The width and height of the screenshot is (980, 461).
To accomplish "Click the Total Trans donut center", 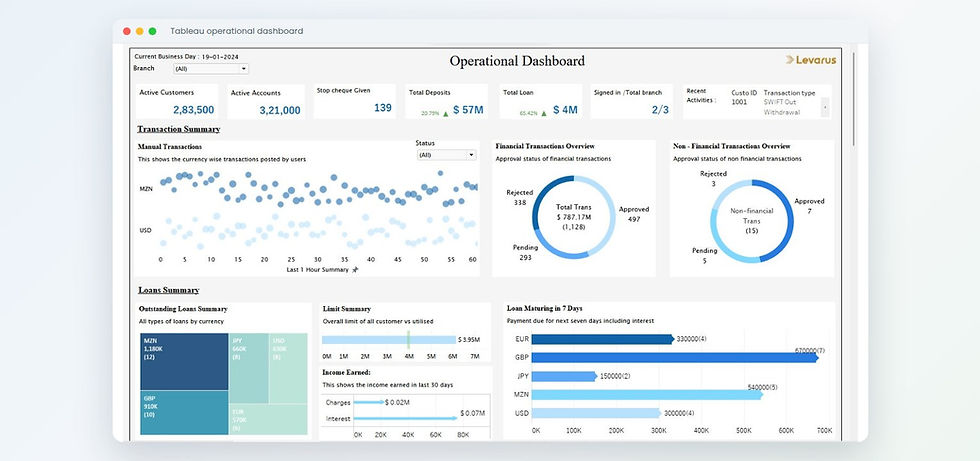I will pos(574,217).
